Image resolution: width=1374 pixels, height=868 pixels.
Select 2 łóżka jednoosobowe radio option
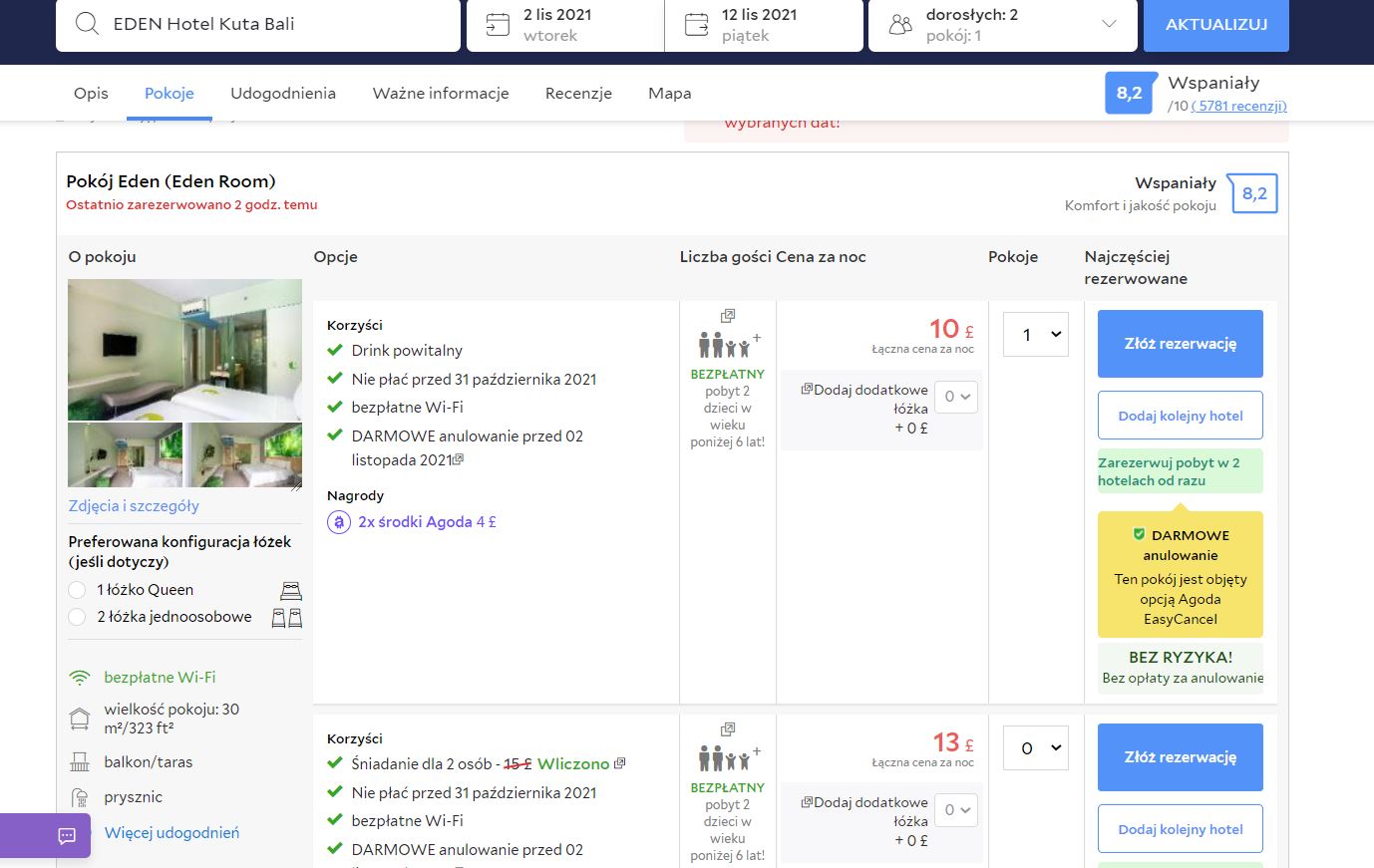pos(77,617)
